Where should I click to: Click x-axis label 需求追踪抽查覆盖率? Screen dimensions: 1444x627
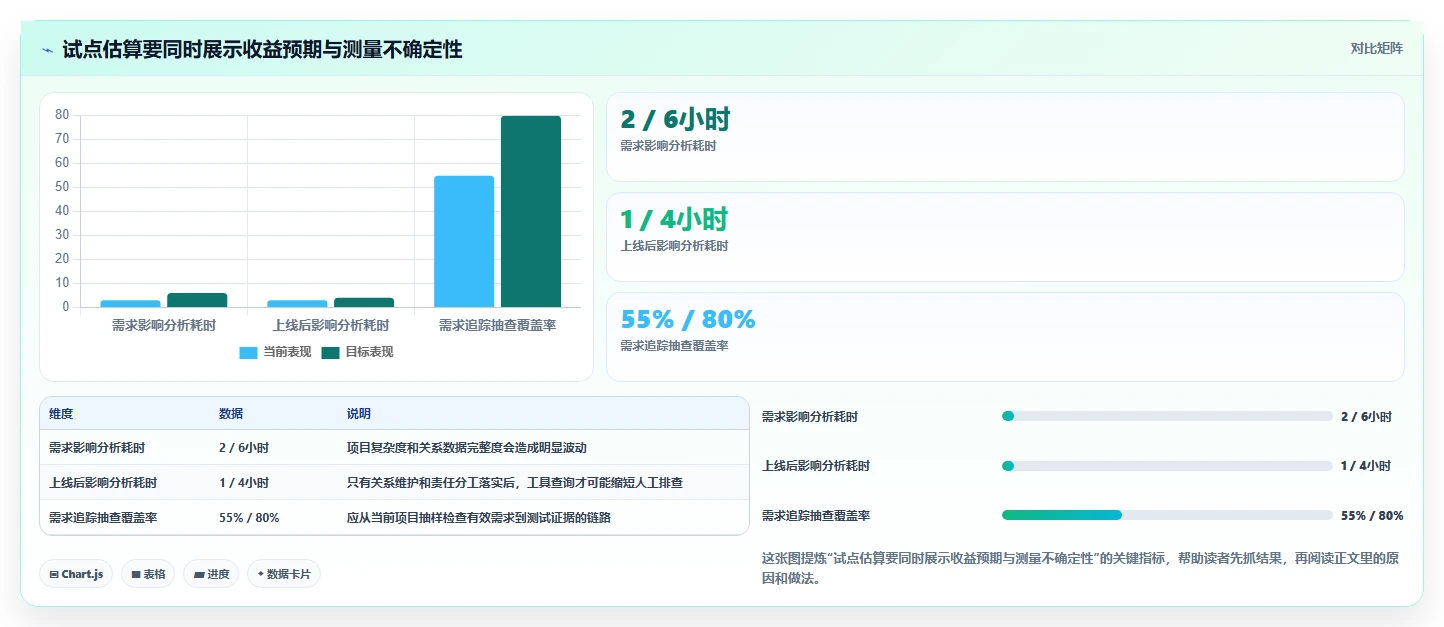click(x=498, y=326)
